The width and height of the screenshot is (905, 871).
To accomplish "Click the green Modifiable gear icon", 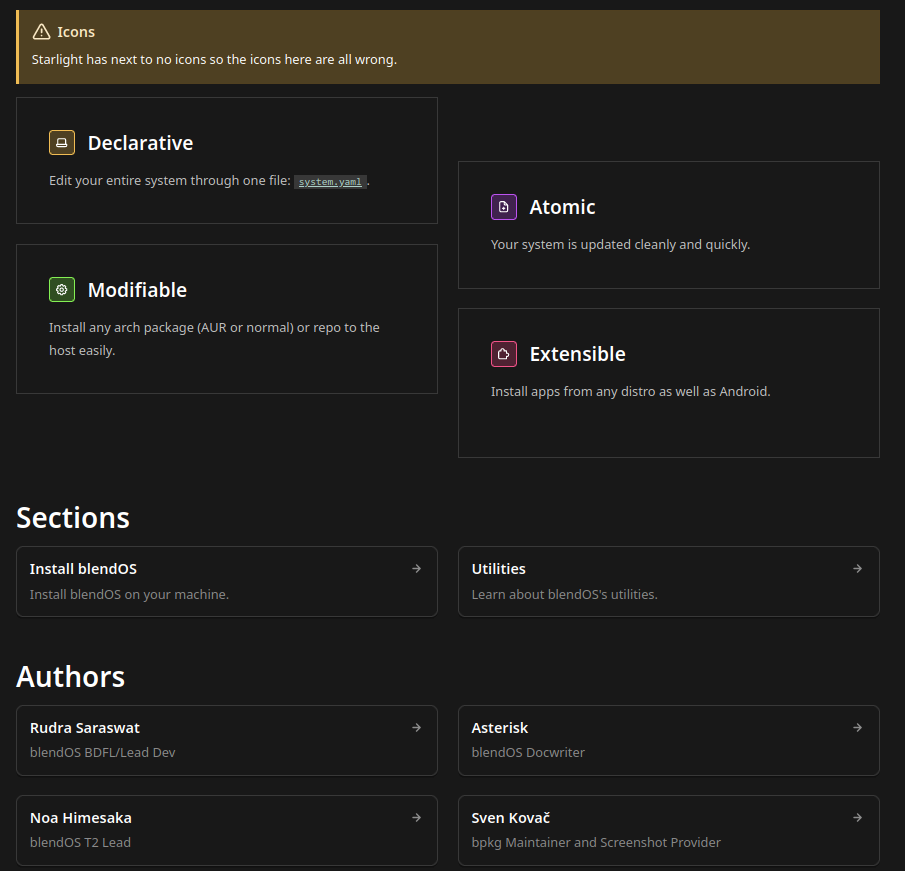I will coord(62,290).
